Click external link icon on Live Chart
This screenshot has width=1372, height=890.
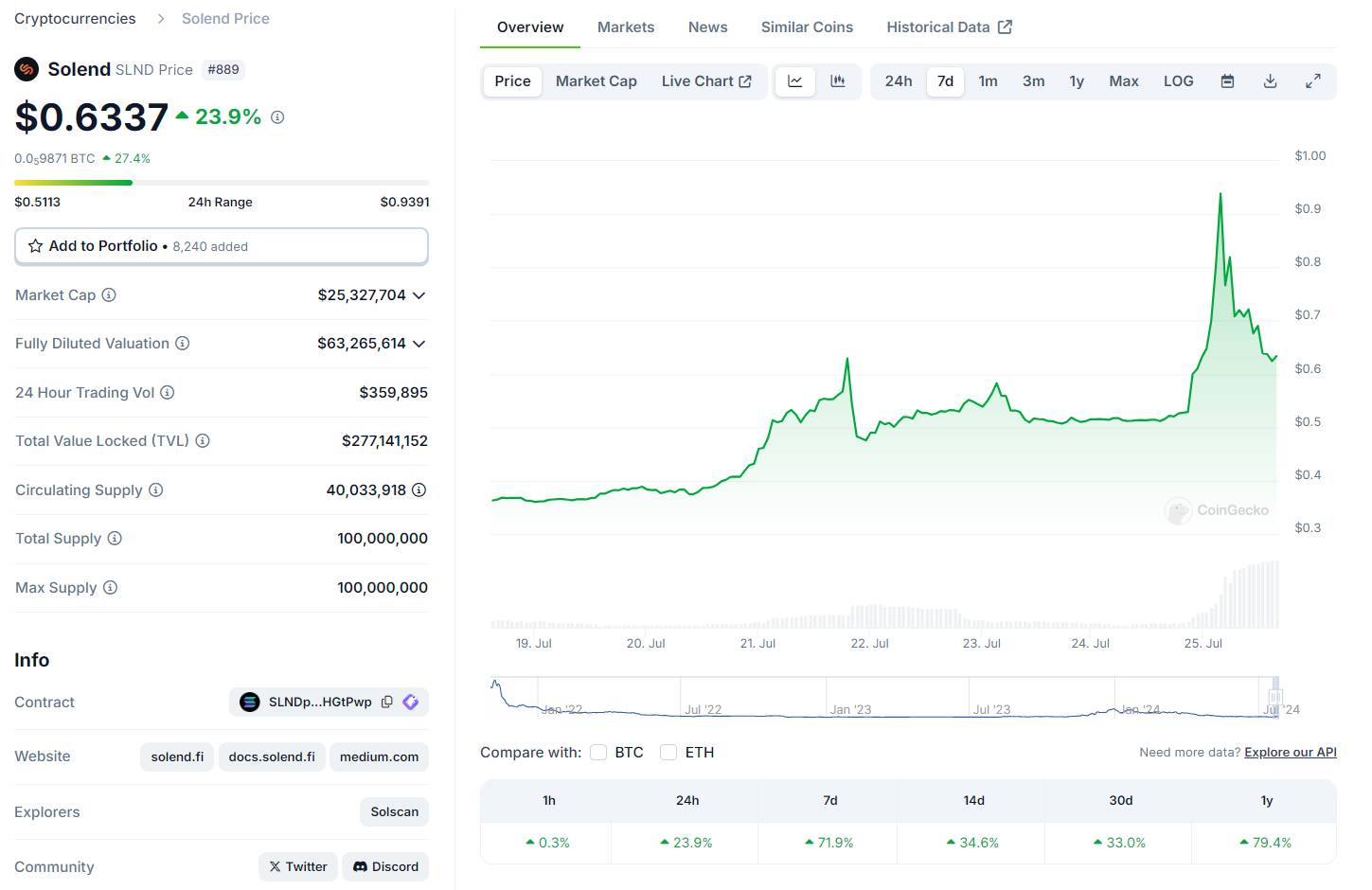point(745,81)
